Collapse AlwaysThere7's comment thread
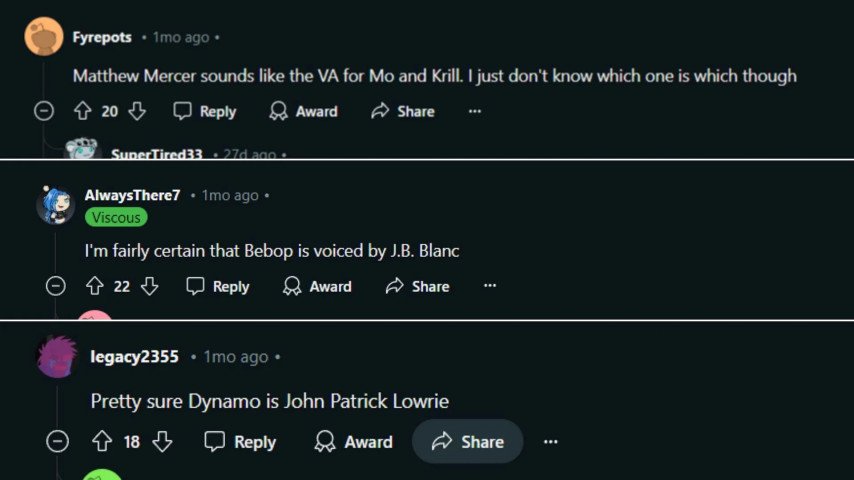The width and height of the screenshot is (854, 480). (56, 286)
